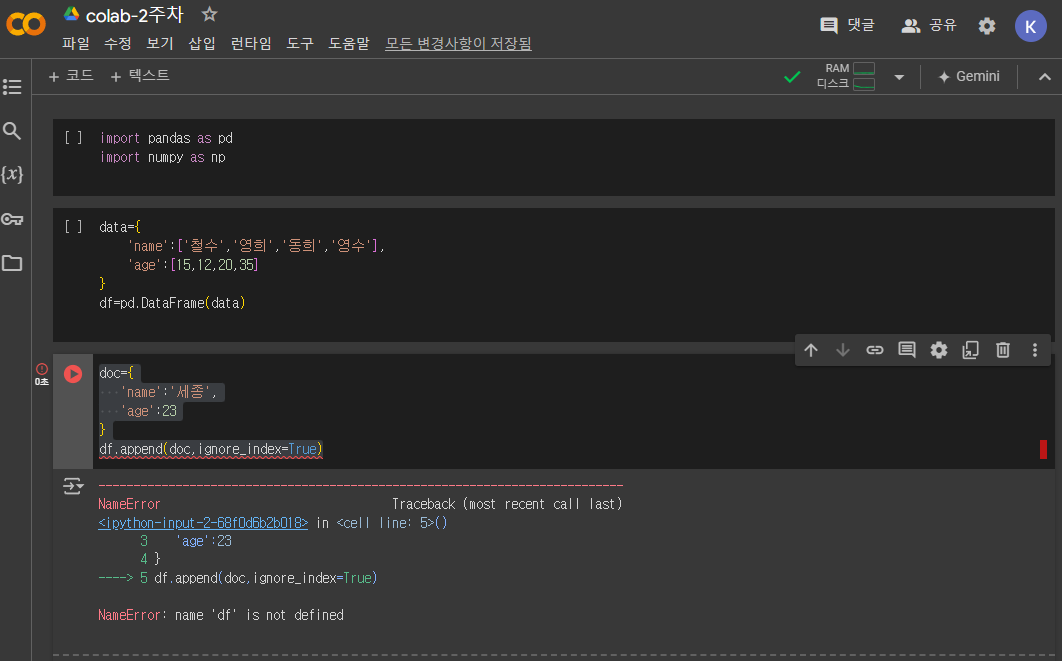Open the 도구 menu
Viewport: 1062px width, 661px height.
(299, 43)
